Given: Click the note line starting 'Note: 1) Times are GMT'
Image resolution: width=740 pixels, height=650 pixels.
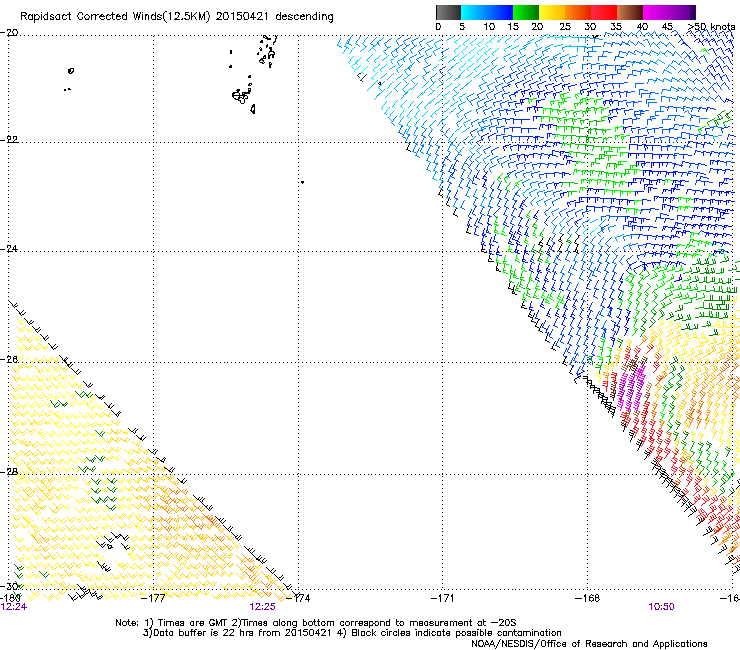Looking at the screenshot, I should coord(316,623).
